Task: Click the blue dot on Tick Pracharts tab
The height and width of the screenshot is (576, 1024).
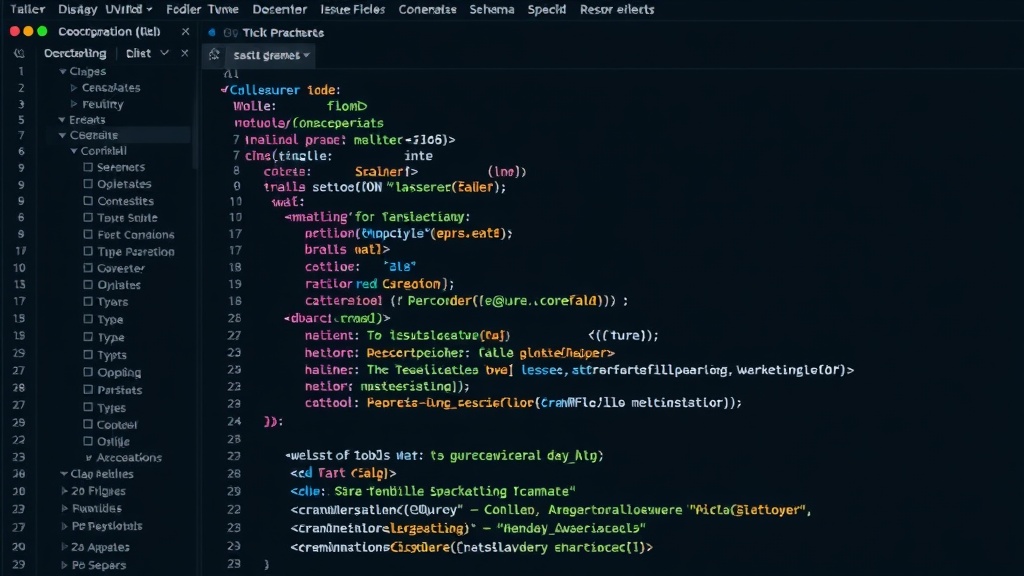Action: point(212,32)
